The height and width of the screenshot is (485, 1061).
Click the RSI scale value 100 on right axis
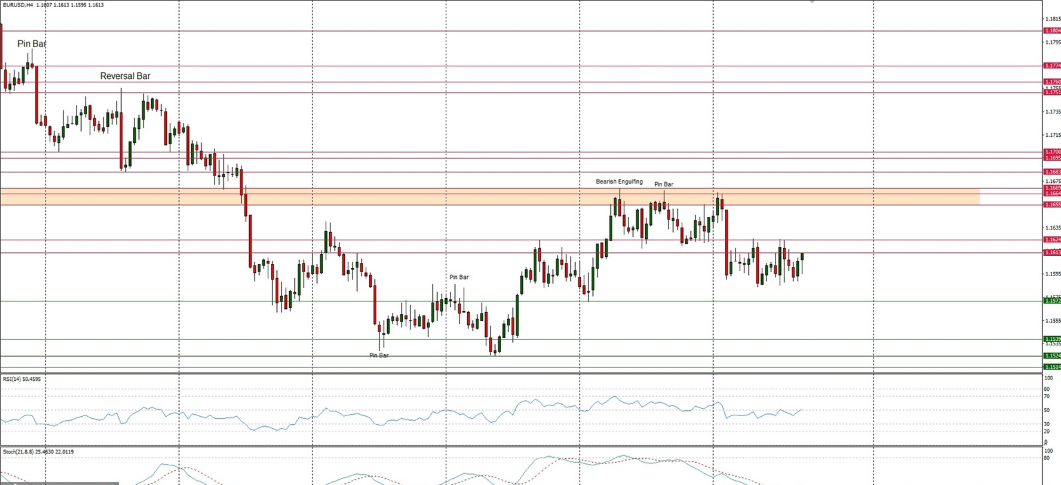(x=1048, y=379)
